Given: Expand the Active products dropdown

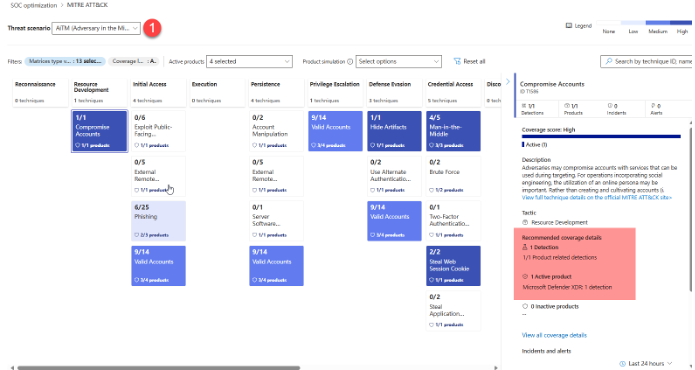Looking at the screenshot, I should coord(250,62).
